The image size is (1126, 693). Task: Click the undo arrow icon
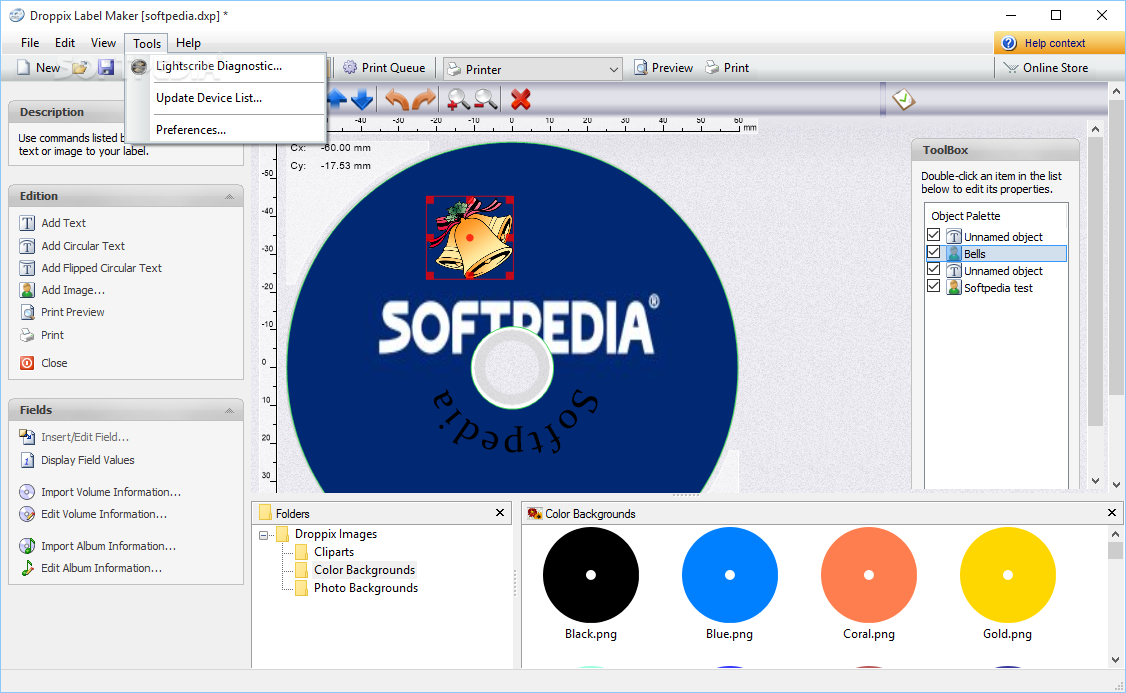[396, 99]
